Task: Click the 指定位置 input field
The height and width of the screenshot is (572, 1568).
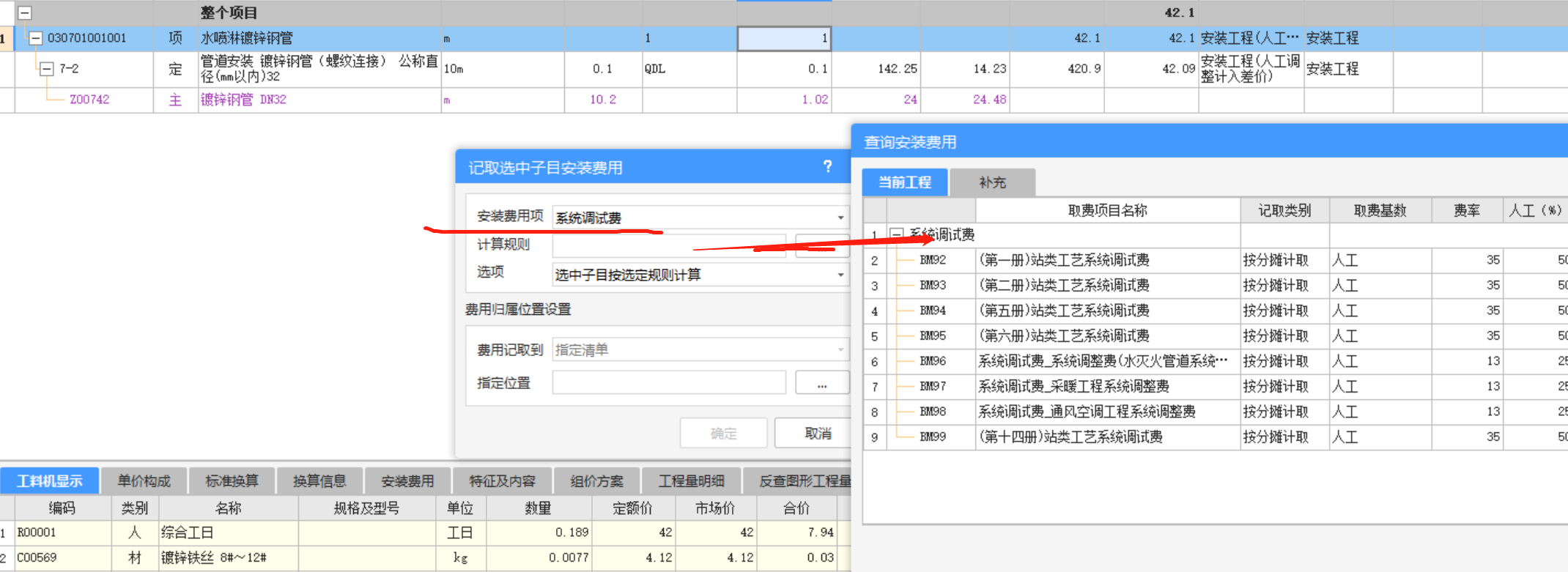Action: (669, 382)
